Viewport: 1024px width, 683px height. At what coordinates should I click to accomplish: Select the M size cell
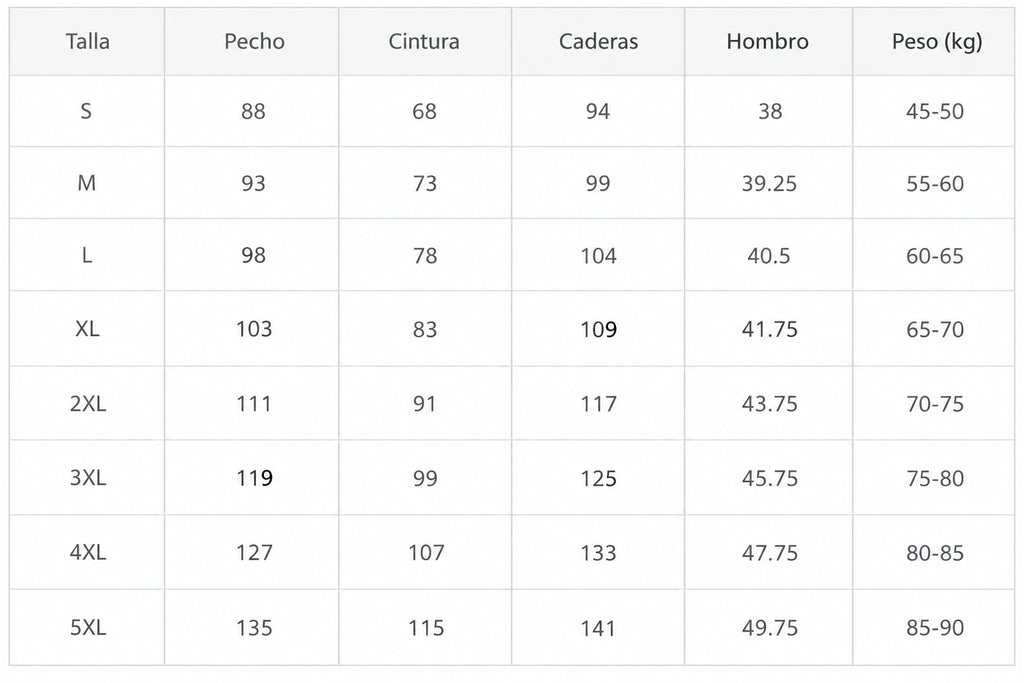(x=87, y=183)
